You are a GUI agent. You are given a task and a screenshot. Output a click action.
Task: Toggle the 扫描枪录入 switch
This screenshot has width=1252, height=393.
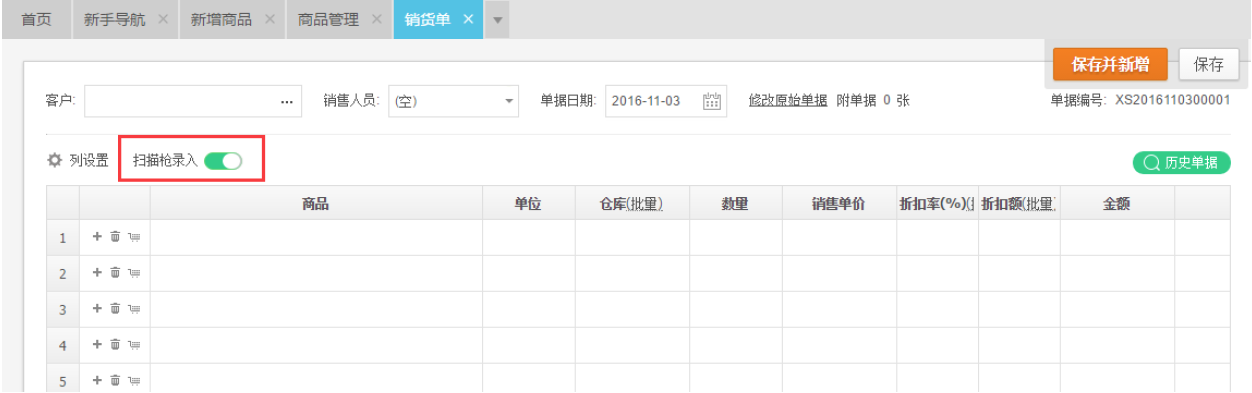[x=223, y=161]
